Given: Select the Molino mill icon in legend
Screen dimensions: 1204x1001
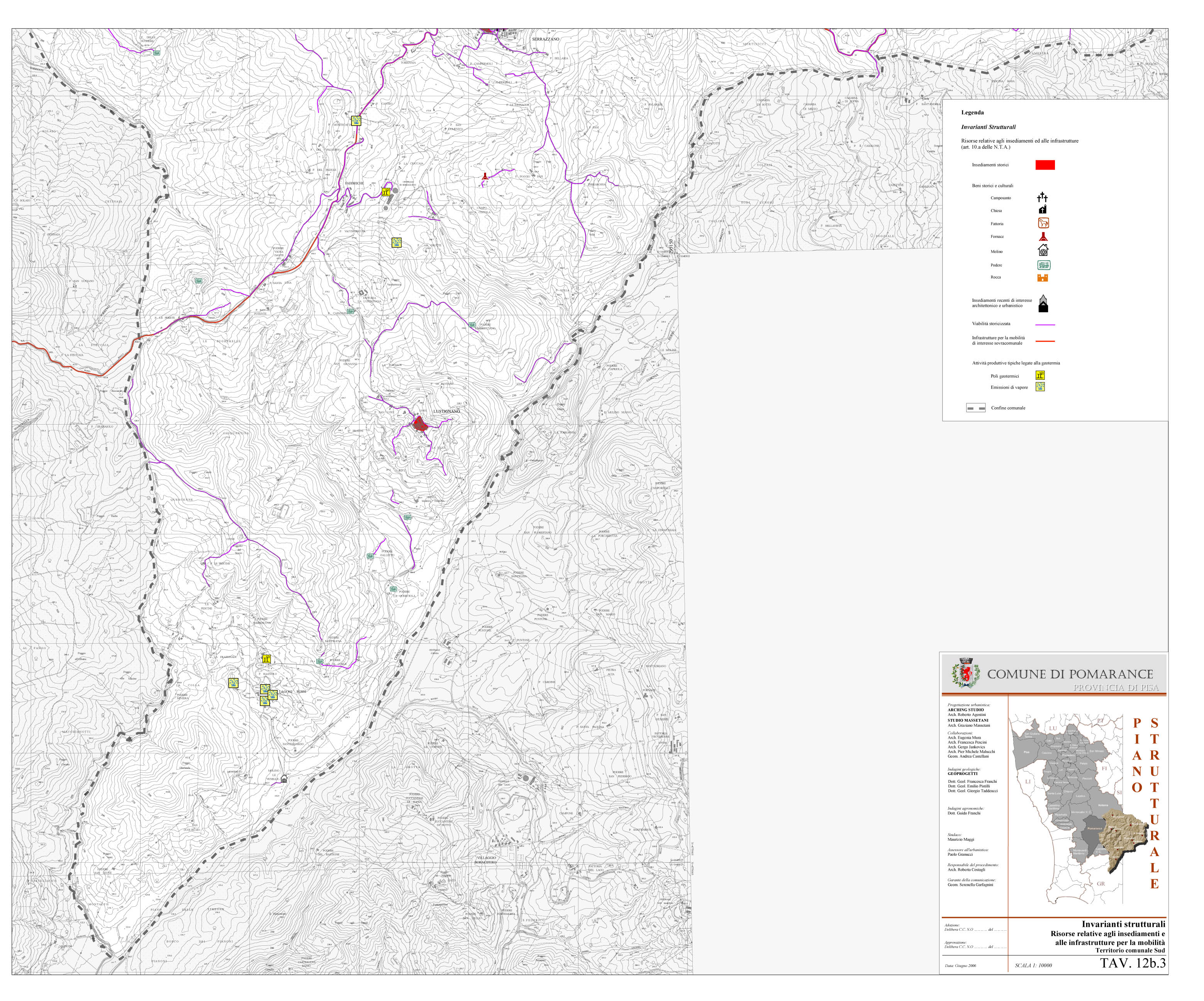Looking at the screenshot, I should coord(1043,250).
